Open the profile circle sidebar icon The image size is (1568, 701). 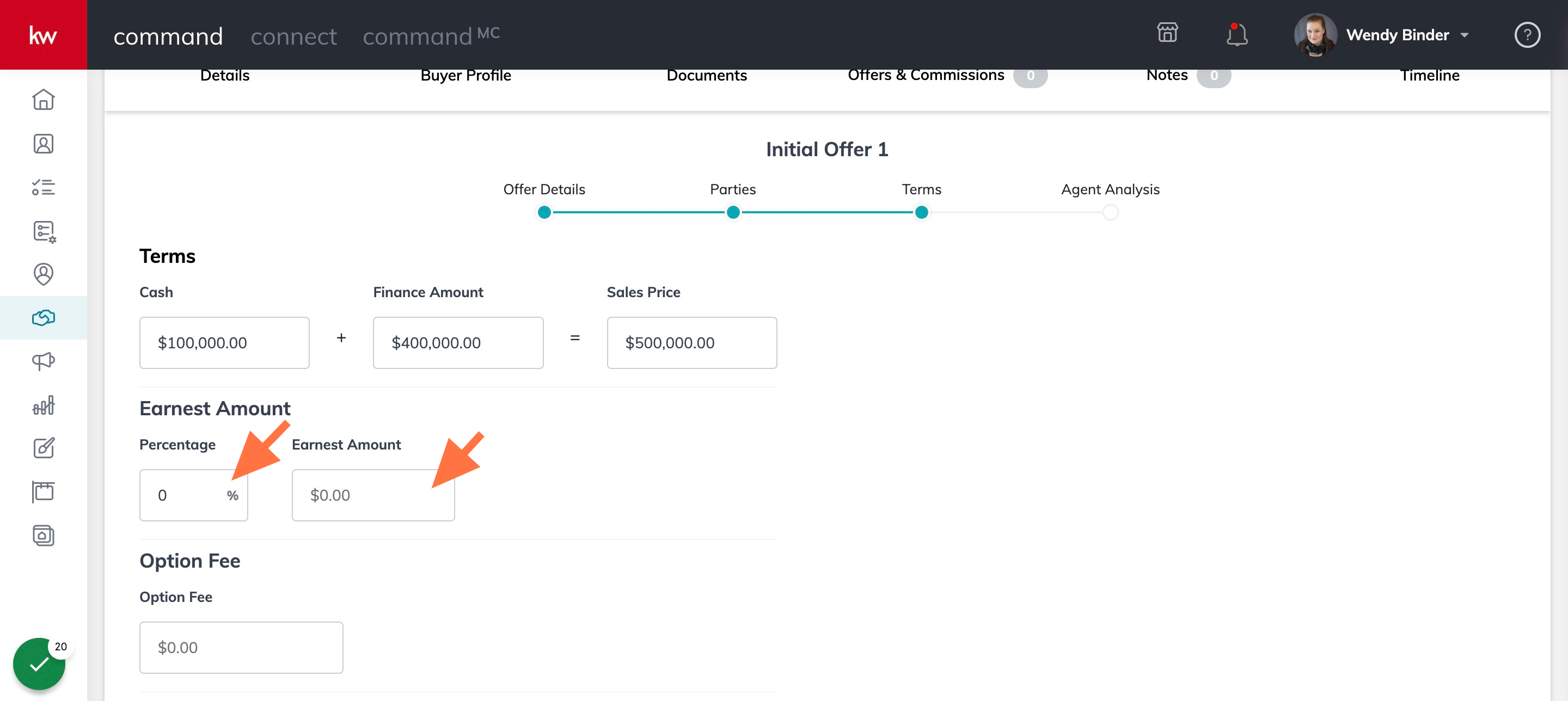[43, 274]
